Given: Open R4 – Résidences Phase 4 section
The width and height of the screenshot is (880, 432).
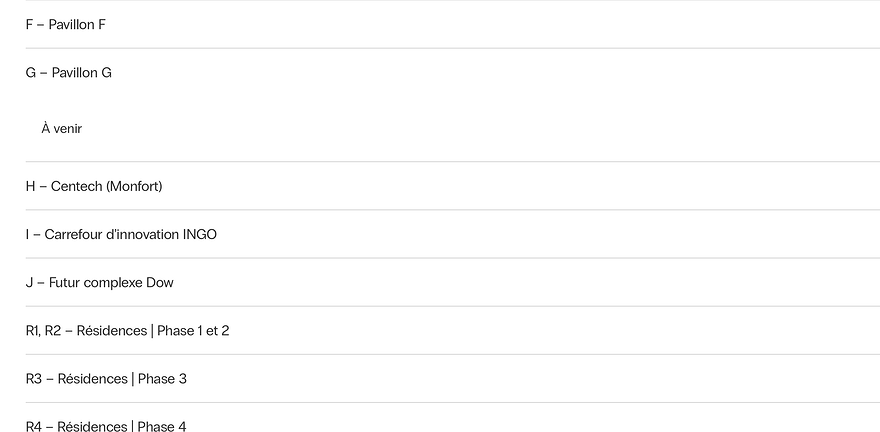Looking at the screenshot, I should pos(106,426).
